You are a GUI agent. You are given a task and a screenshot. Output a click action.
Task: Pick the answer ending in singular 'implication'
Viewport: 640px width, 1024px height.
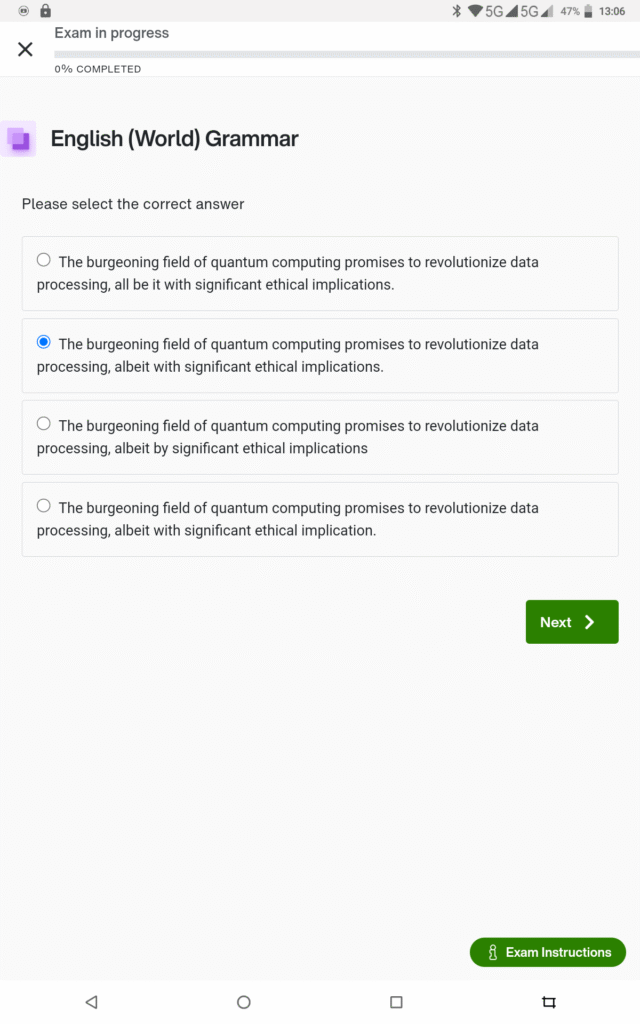click(44, 506)
